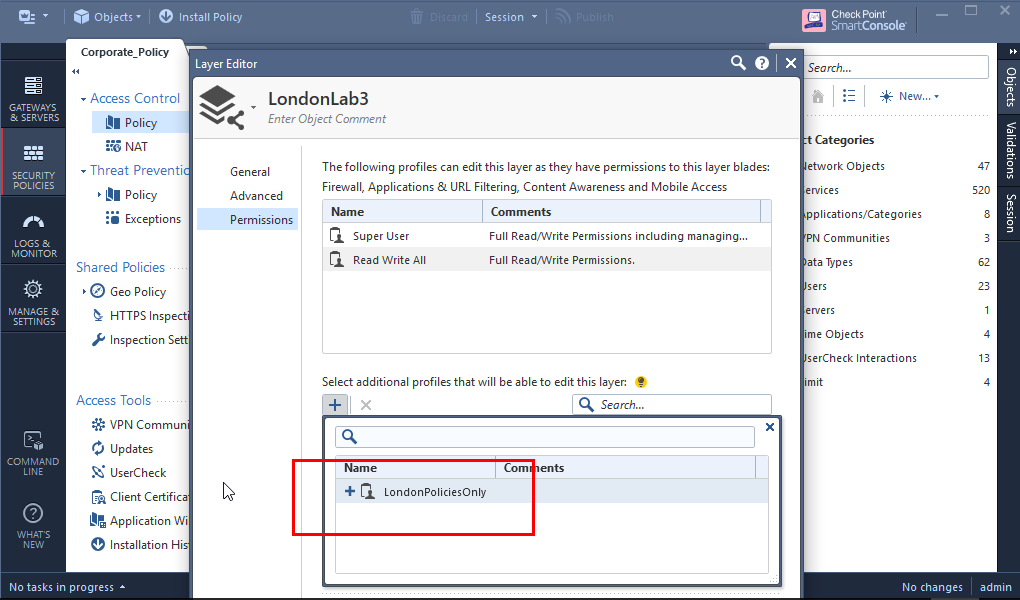Screen dimensions: 1020x600
Task: Click the lightbulb tip icon
Action: pyautogui.click(x=641, y=382)
